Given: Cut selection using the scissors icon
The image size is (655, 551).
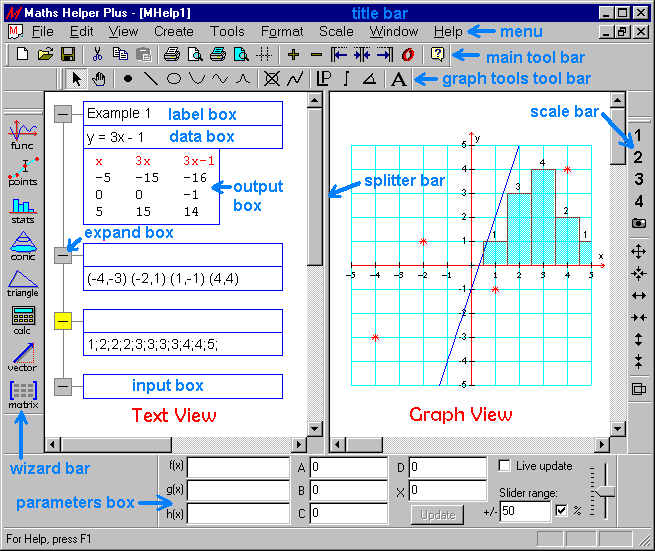Looking at the screenshot, I should click(97, 54).
